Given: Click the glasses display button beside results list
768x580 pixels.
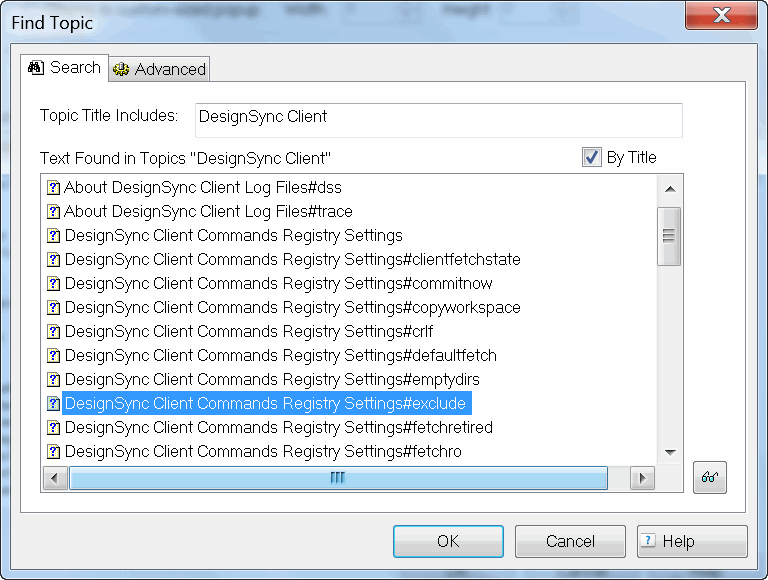Looking at the screenshot, I should [710, 477].
